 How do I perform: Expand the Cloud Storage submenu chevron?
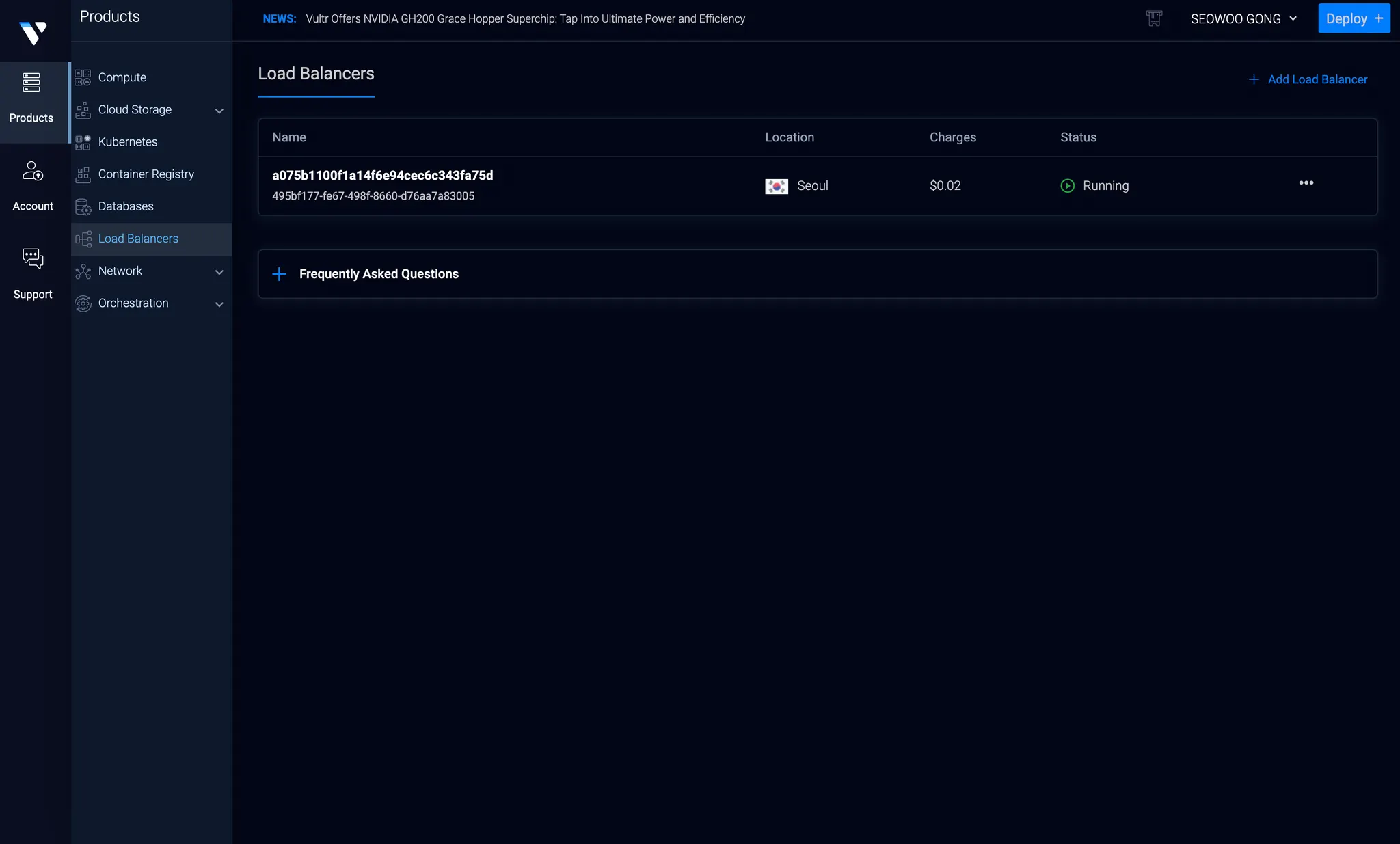219,111
